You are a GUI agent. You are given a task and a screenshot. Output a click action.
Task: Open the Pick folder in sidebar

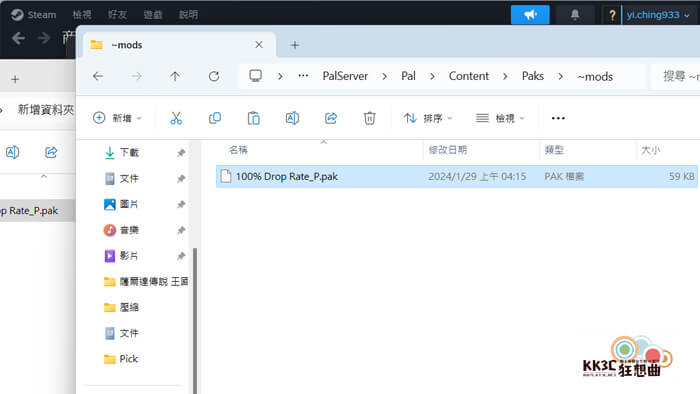pos(129,359)
